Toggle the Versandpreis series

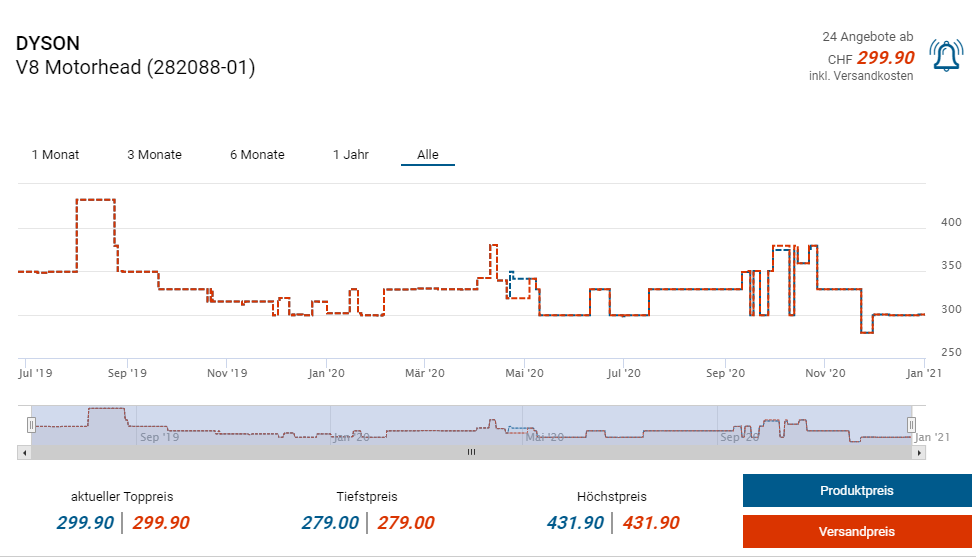[856, 531]
